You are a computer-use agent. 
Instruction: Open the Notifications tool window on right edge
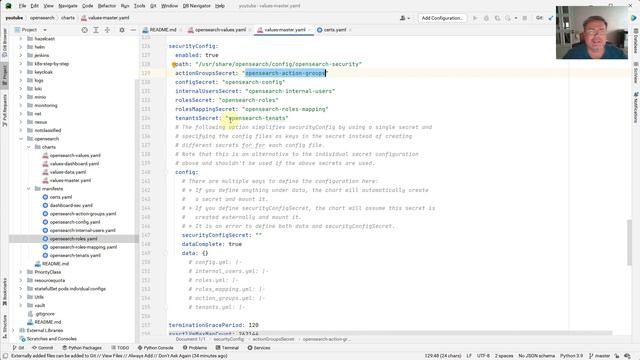click(636, 107)
